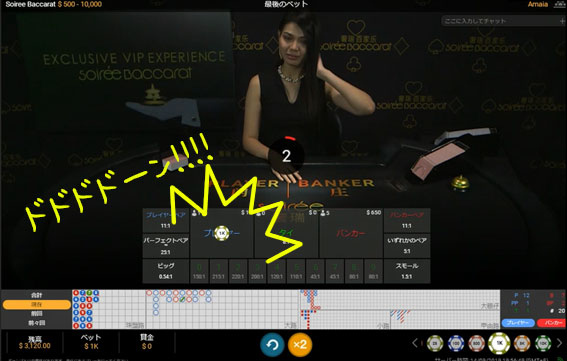
Task: Double the bet with the ×2 button
Action: pos(300,345)
